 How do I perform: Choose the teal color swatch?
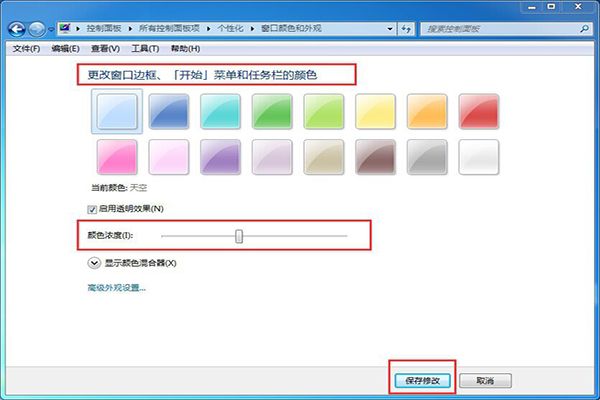click(x=220, y=111)
